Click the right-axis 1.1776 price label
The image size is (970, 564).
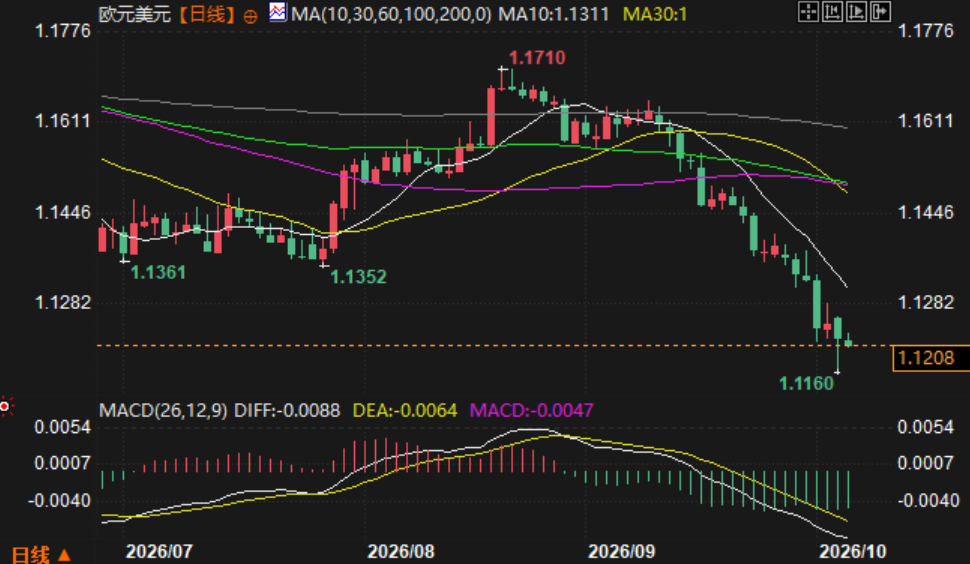tap(925, 31)
